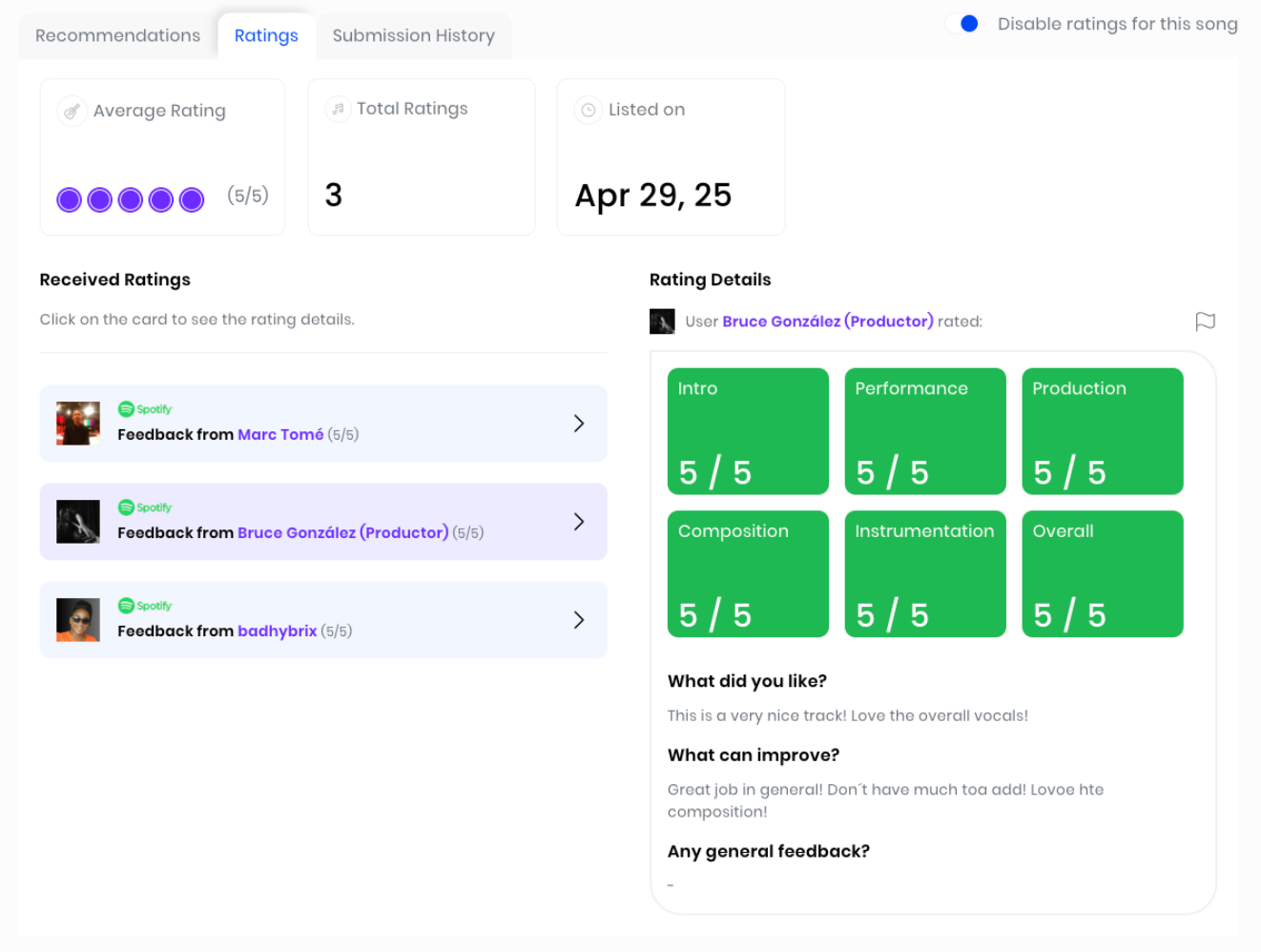Image resolution: width=1261 pixels, height=952 pixels.
Task: Click the Instrumentation 5 / 5 score tile
Action: [925, 574]
